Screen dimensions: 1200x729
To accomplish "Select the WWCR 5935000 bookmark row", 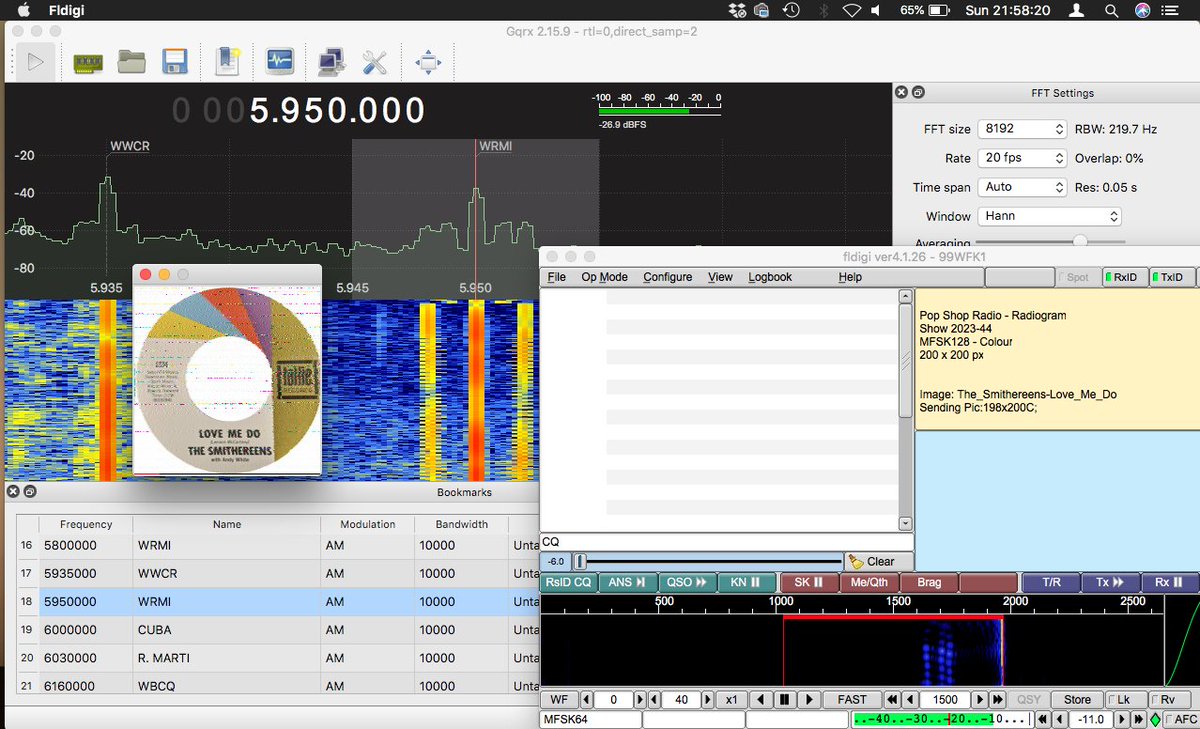I will [277, 574].
